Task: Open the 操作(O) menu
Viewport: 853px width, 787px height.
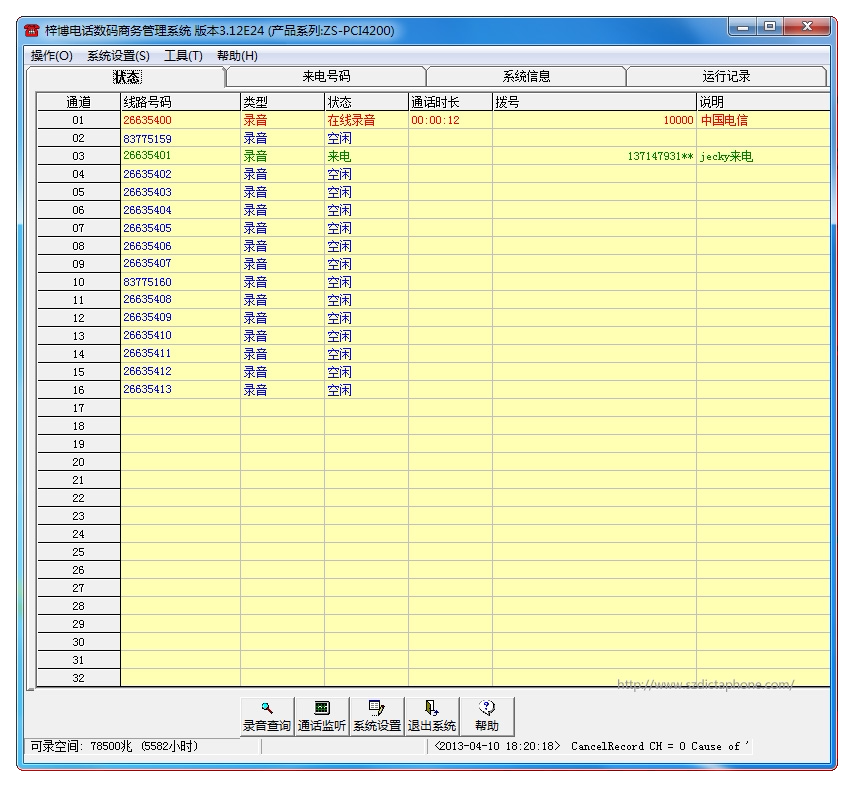Action: pos(52,55)
